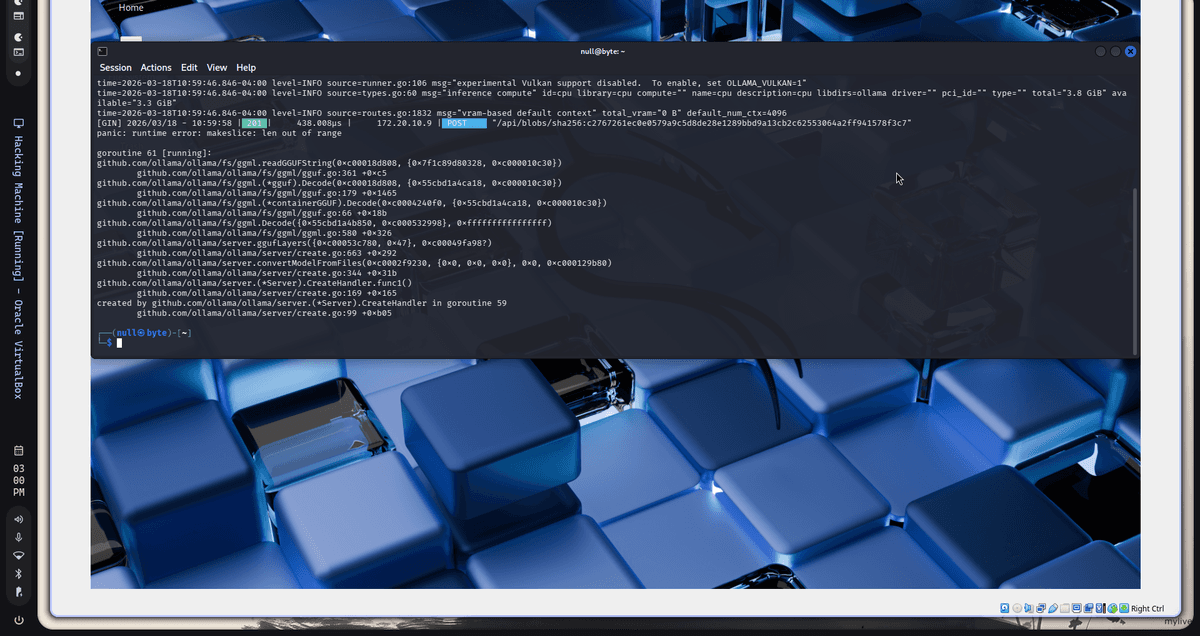Maximize the null@byte terminal window
The image size is (1200, 636).
click(x=1115, y=51)
